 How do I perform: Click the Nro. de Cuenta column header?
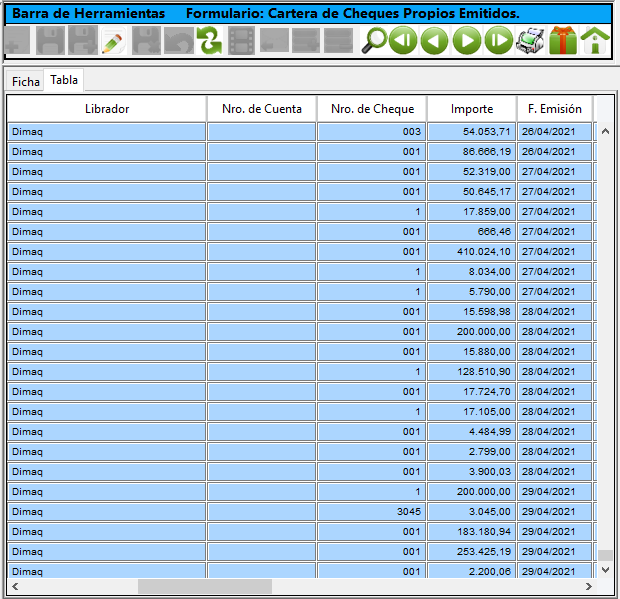262,109
